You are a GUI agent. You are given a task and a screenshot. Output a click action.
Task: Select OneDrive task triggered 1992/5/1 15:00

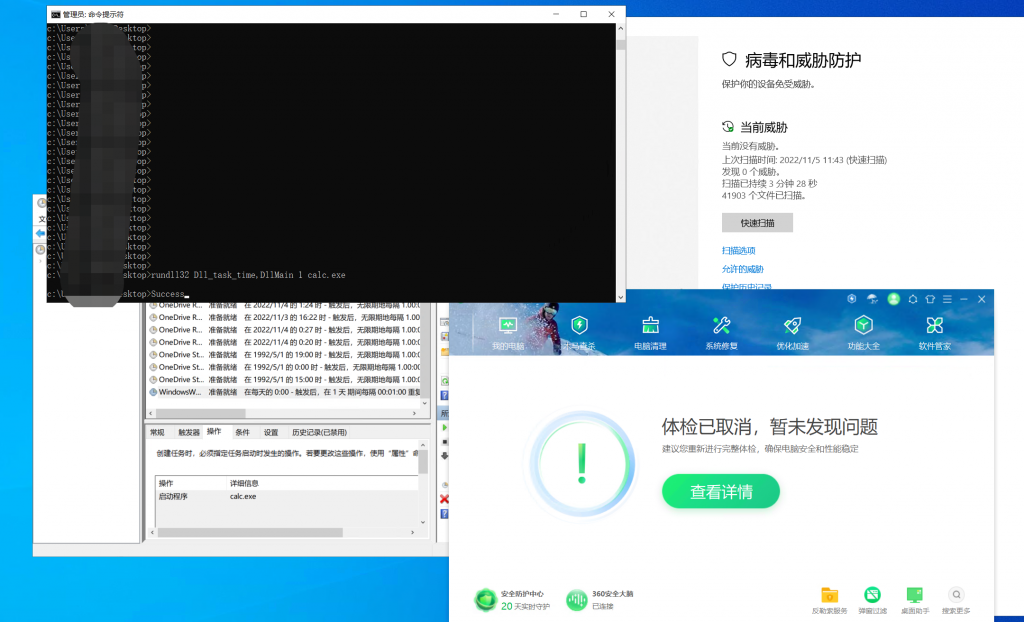(x=285, y=380)
